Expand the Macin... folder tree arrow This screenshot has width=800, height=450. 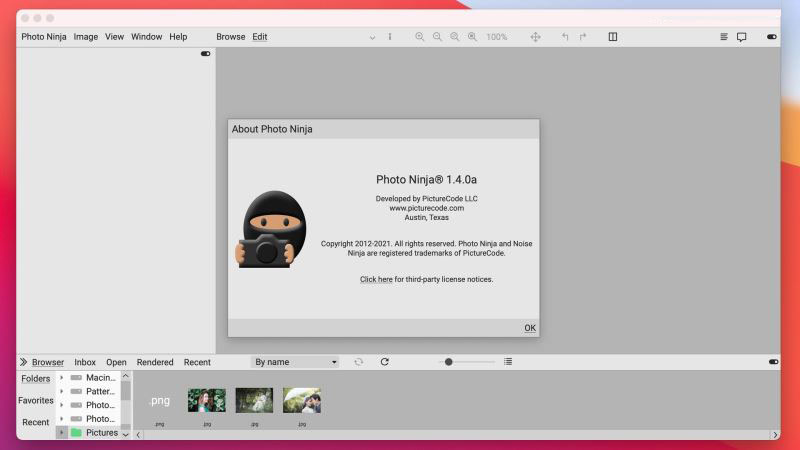(61, 378)
